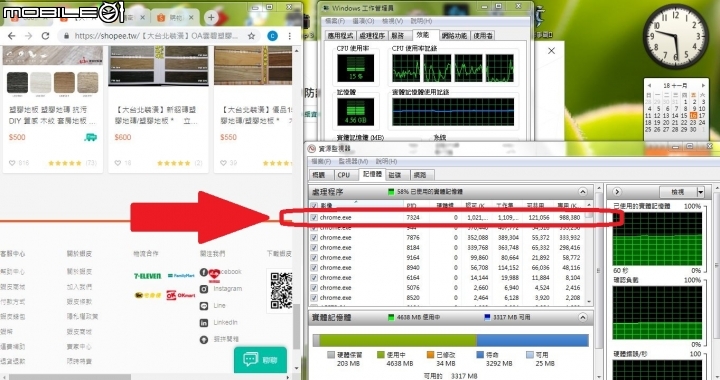Viewport: 720px width, 380px height.
Task: Like the $500 flooring product heart
Action: click(x=12, y=163)
